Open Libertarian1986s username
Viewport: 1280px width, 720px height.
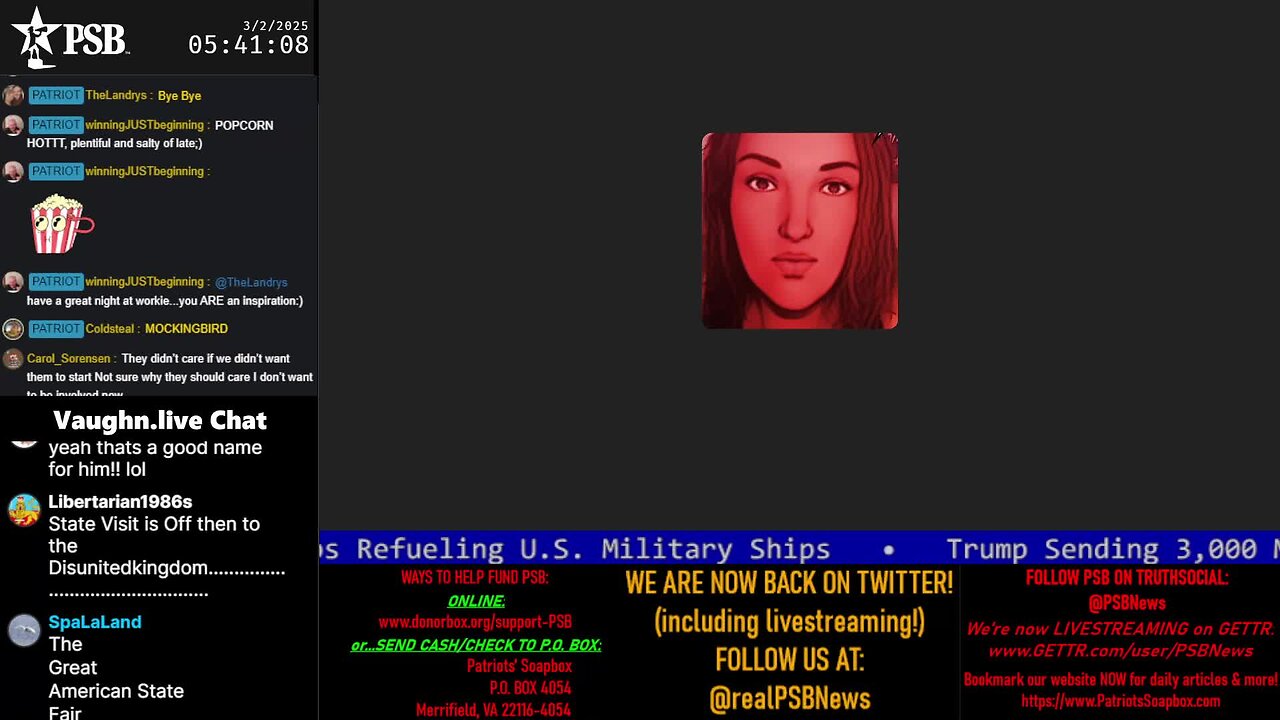tap(120, 502)
